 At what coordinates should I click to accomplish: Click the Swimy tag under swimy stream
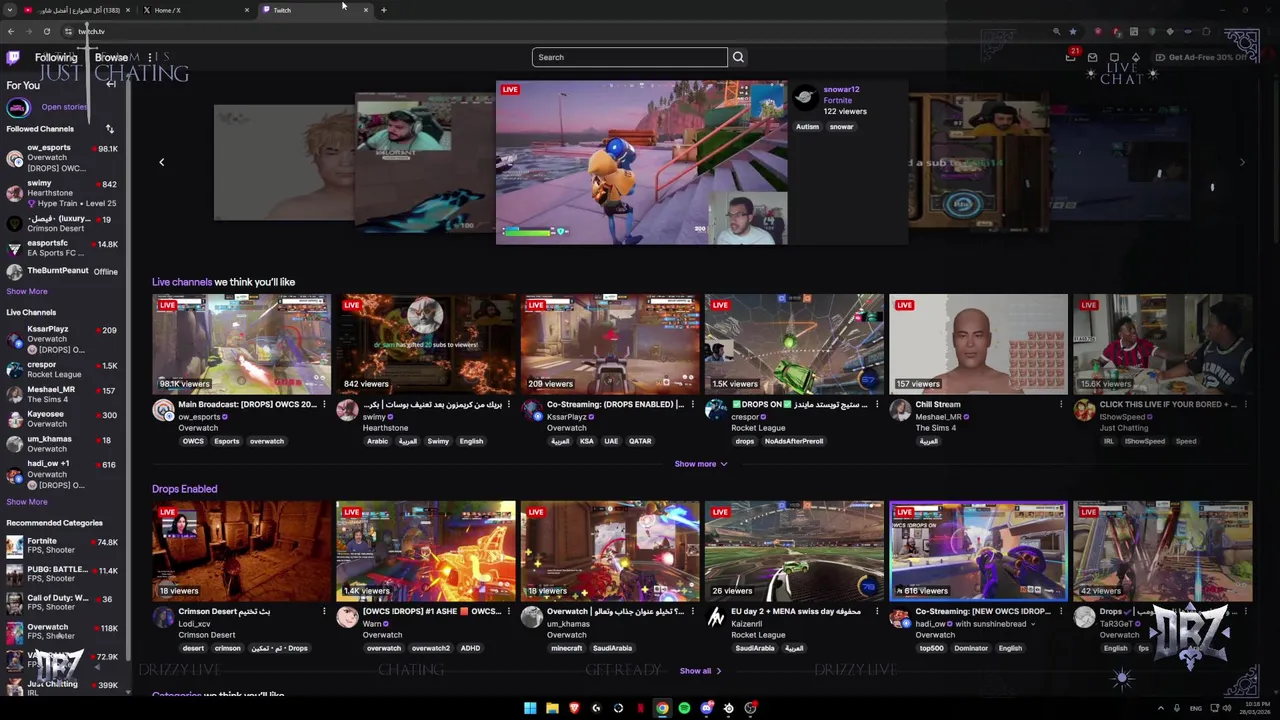pos(438,441)
